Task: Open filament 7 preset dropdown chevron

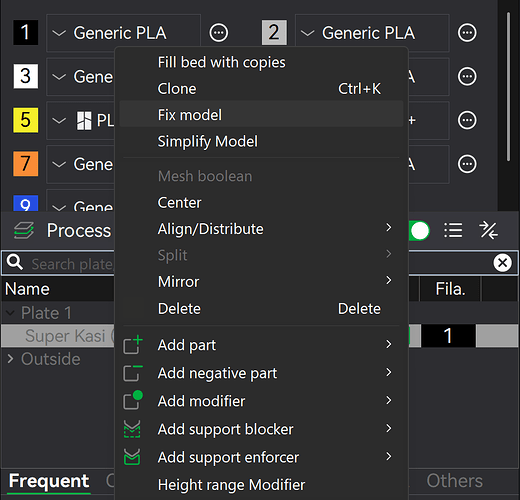Action: coord(59,164)
